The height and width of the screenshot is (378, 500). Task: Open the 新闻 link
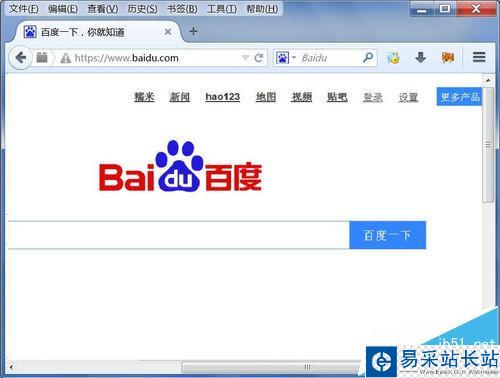coord(180,97)
